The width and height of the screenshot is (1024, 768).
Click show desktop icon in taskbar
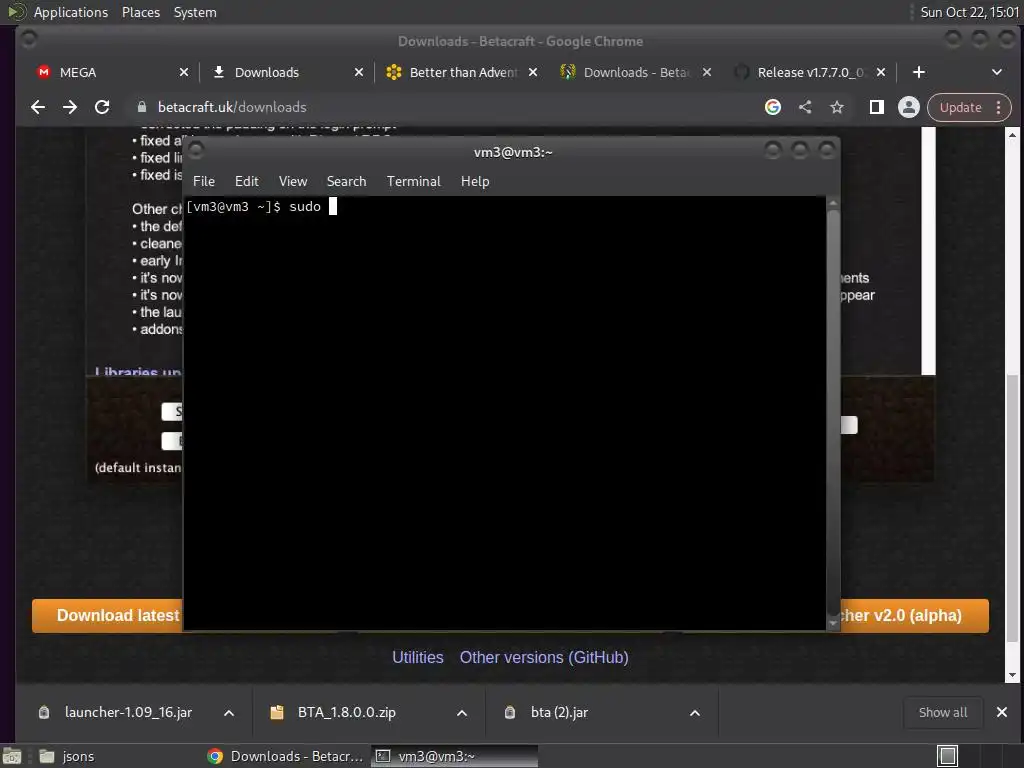[x=12, y=756]
